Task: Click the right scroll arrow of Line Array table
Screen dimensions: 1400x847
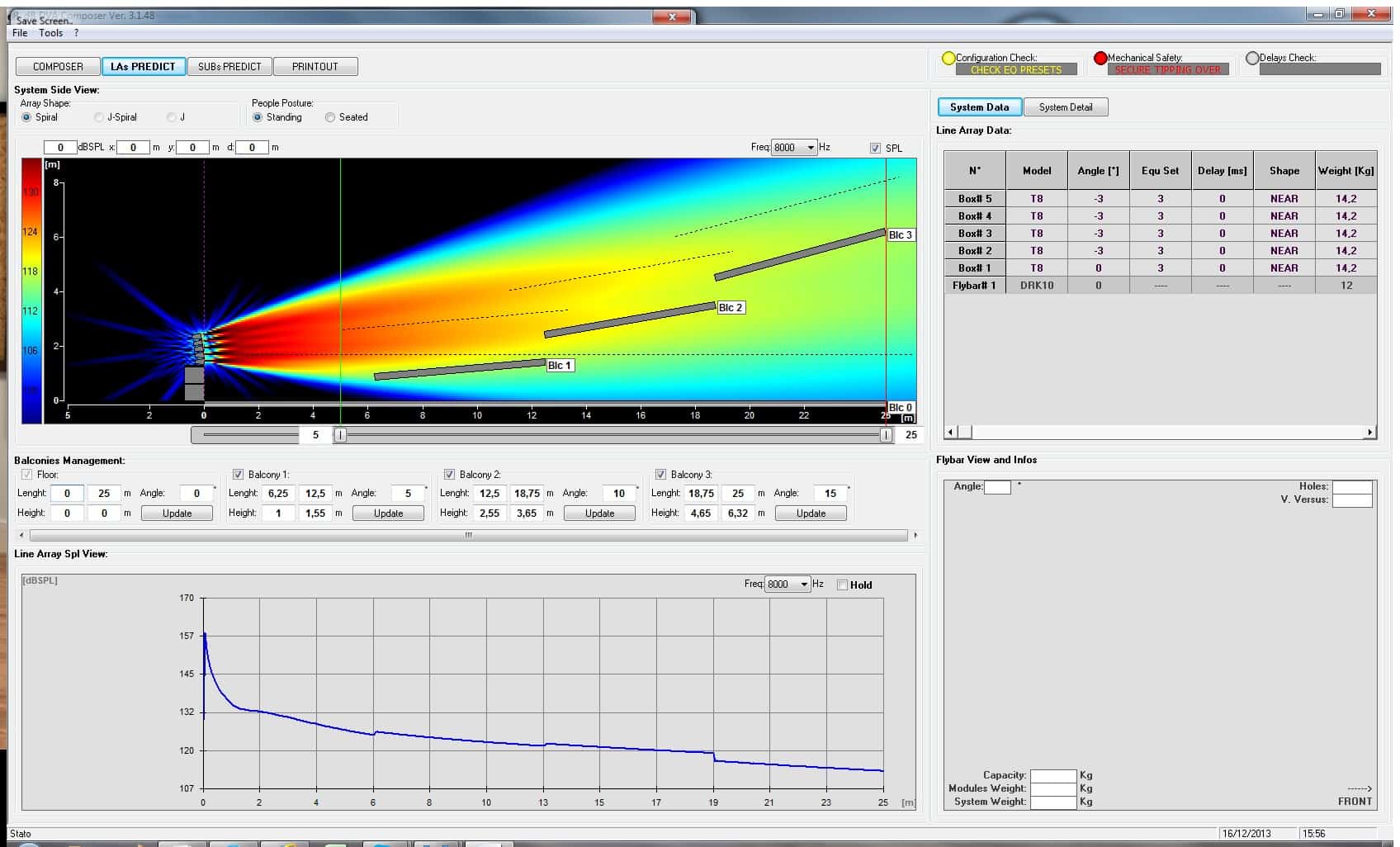Action: tap(1370, 432)
